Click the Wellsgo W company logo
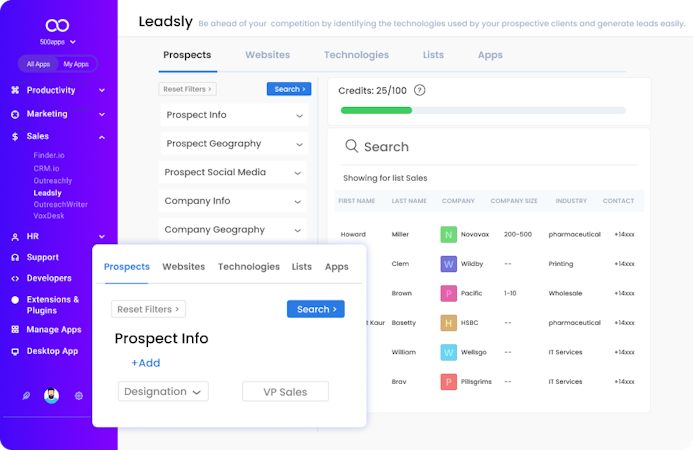The image size is (693, 450). pyautogui.click(x=448, y=352)
